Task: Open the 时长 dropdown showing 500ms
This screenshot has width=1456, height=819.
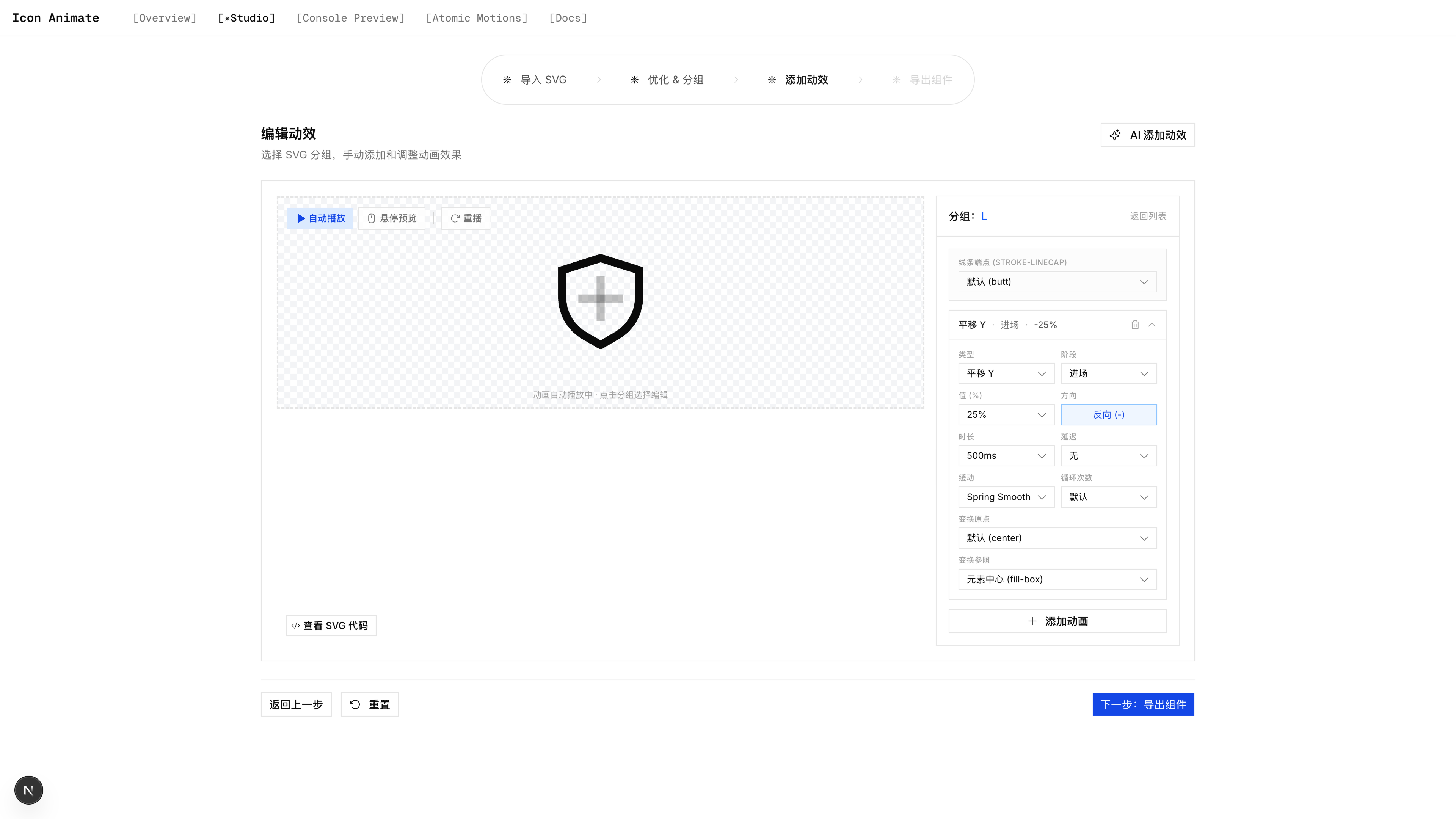Action: coord(1006,455)
